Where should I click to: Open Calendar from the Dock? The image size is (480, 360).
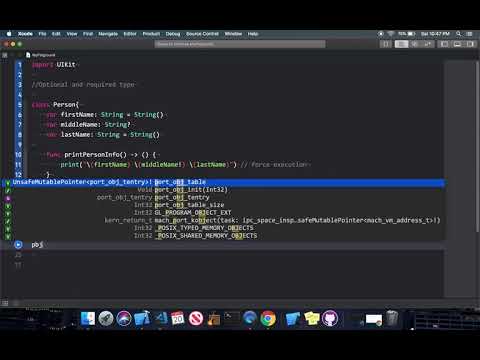pyautogui.click(x=178, y=318)
